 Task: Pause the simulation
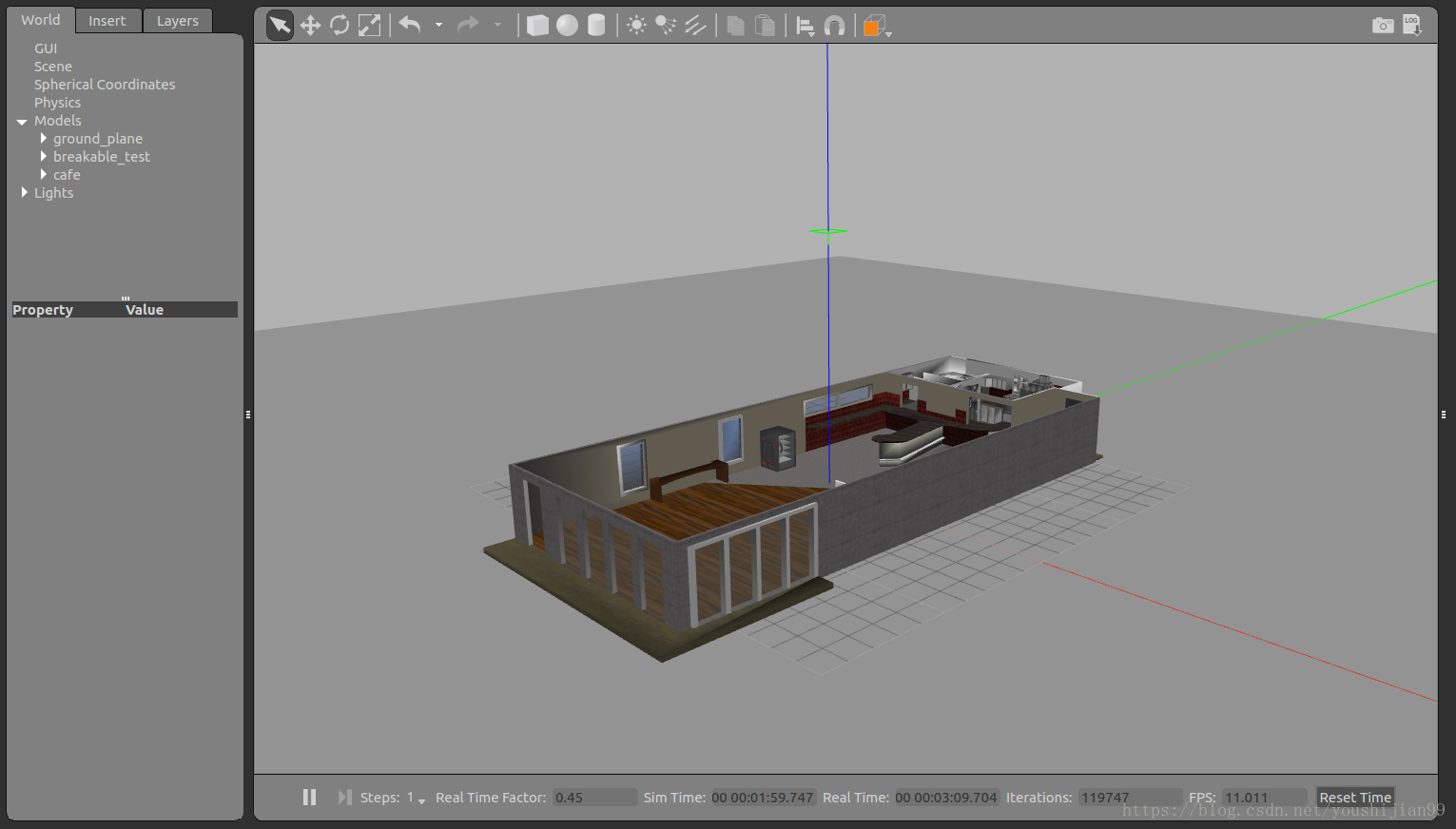click(x=309, y=797)
